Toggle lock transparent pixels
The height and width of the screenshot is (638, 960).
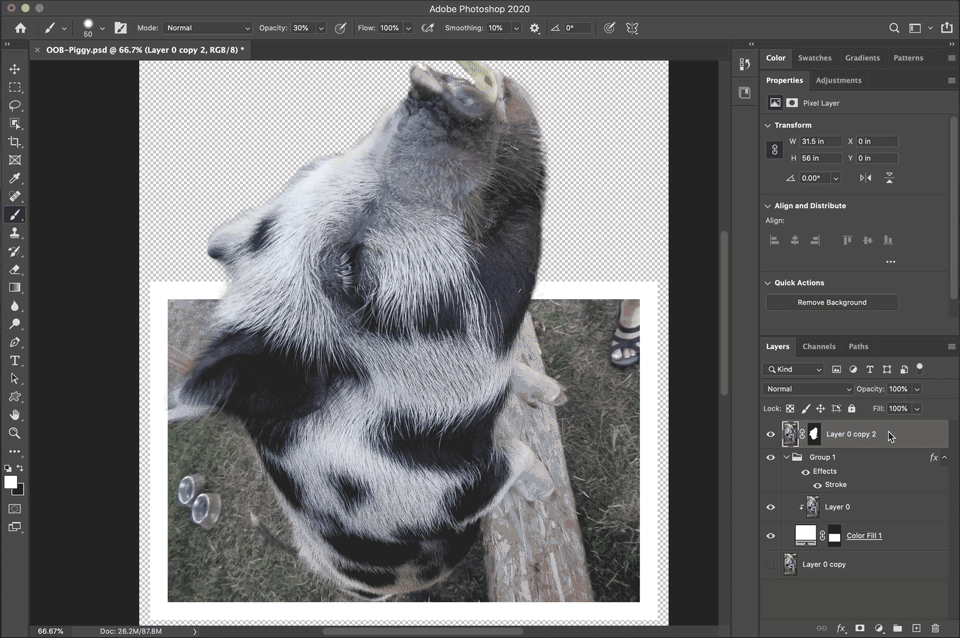(x=790, y=408)
